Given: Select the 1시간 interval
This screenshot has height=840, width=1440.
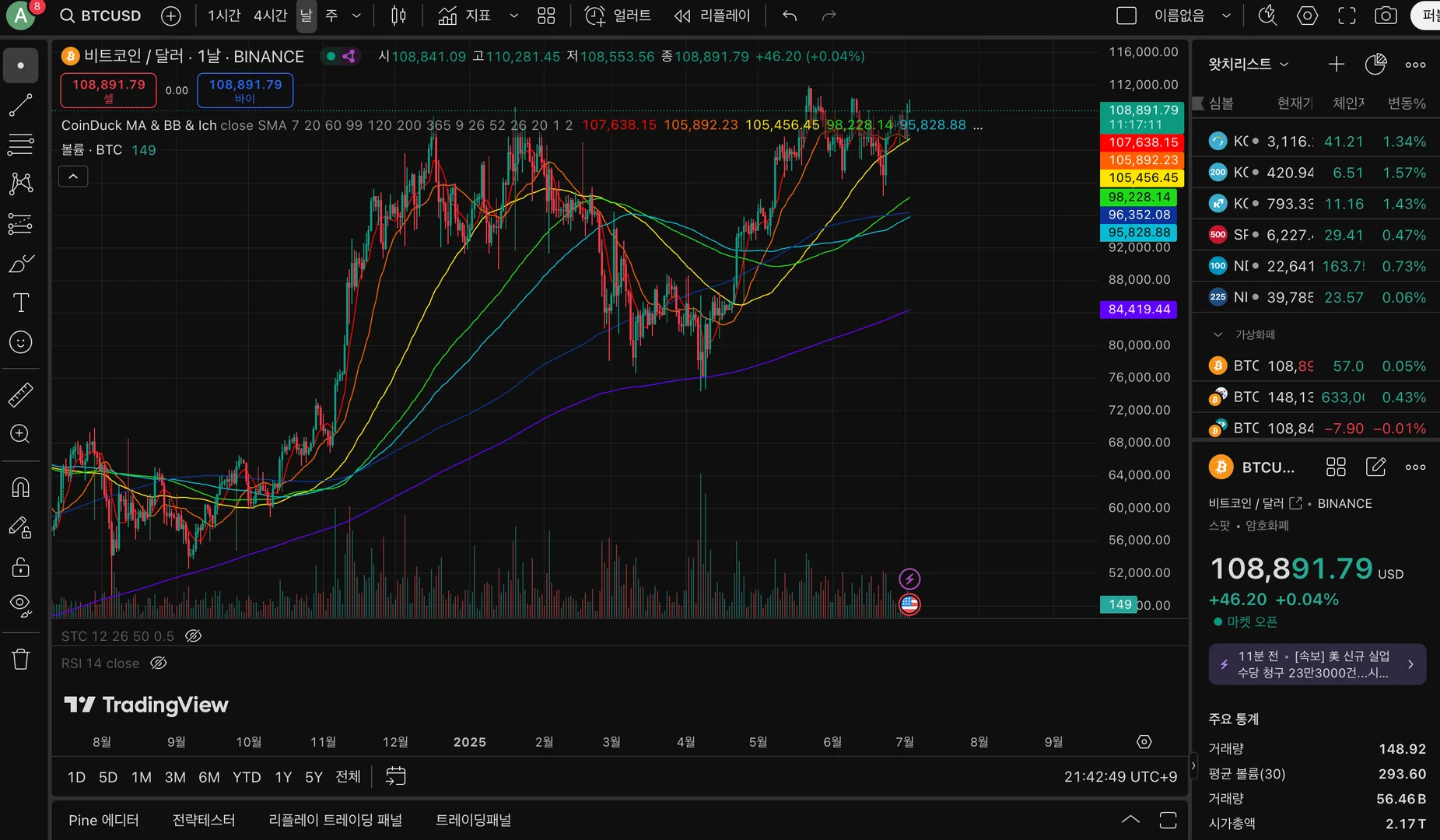Looking at the screenshot, I should point(224,16).
